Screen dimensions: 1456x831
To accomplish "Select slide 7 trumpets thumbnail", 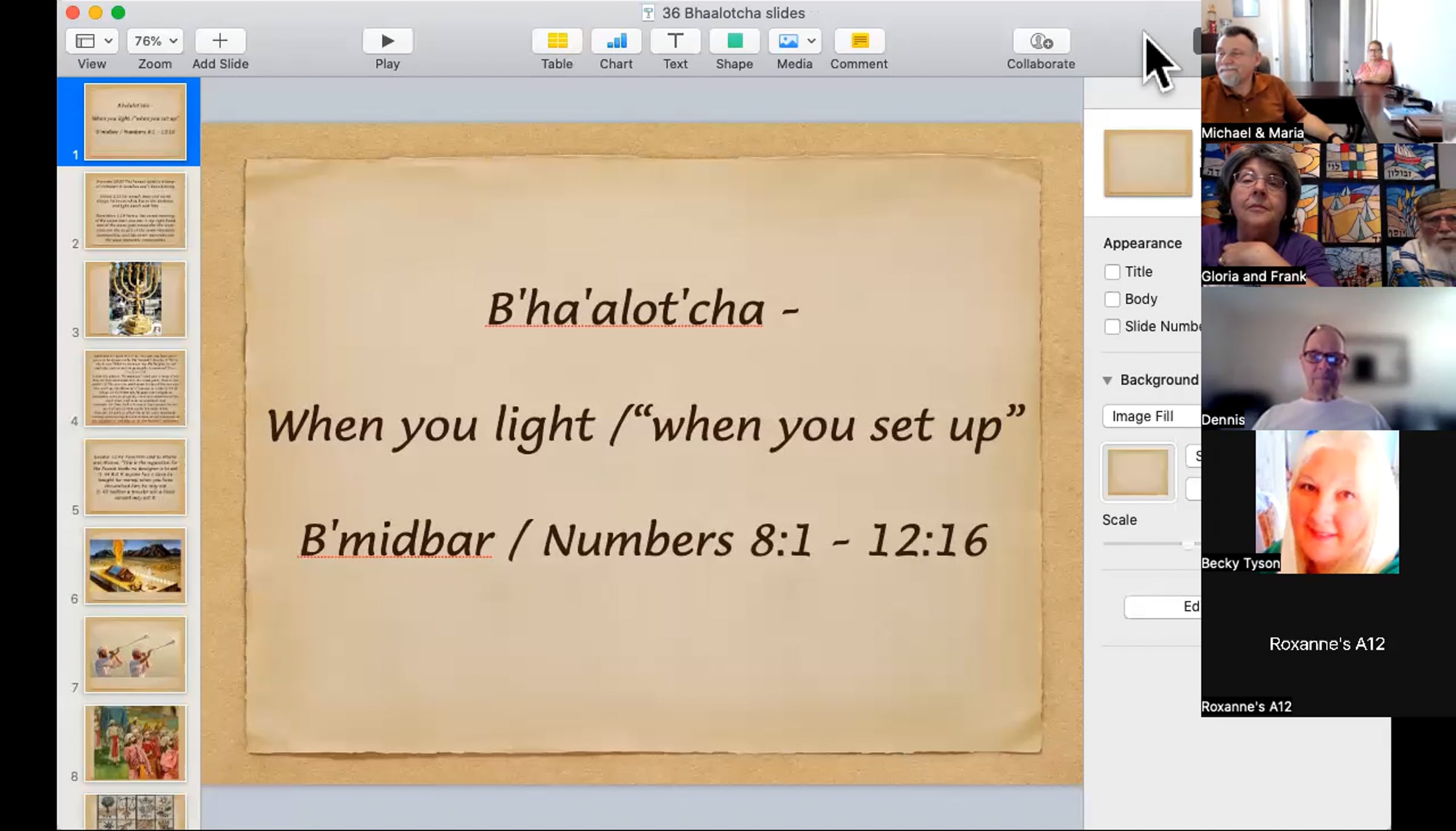I will click(x=135, y=654).
